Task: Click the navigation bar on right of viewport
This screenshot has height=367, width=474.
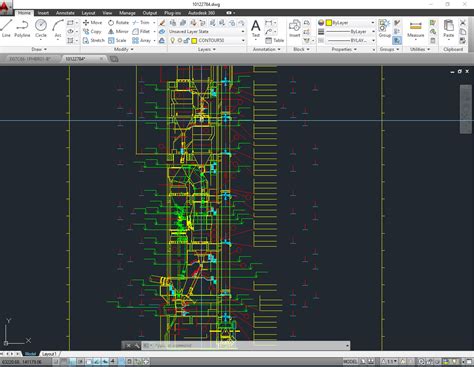Action: 466,109
